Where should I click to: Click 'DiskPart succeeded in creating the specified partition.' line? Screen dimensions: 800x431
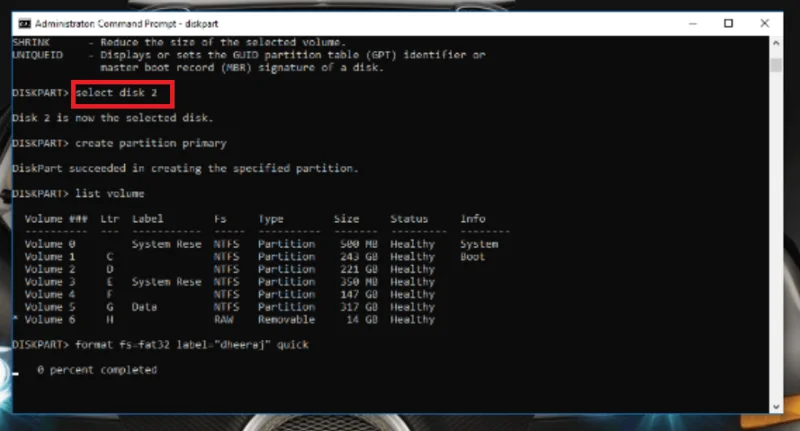click(185, 168)
